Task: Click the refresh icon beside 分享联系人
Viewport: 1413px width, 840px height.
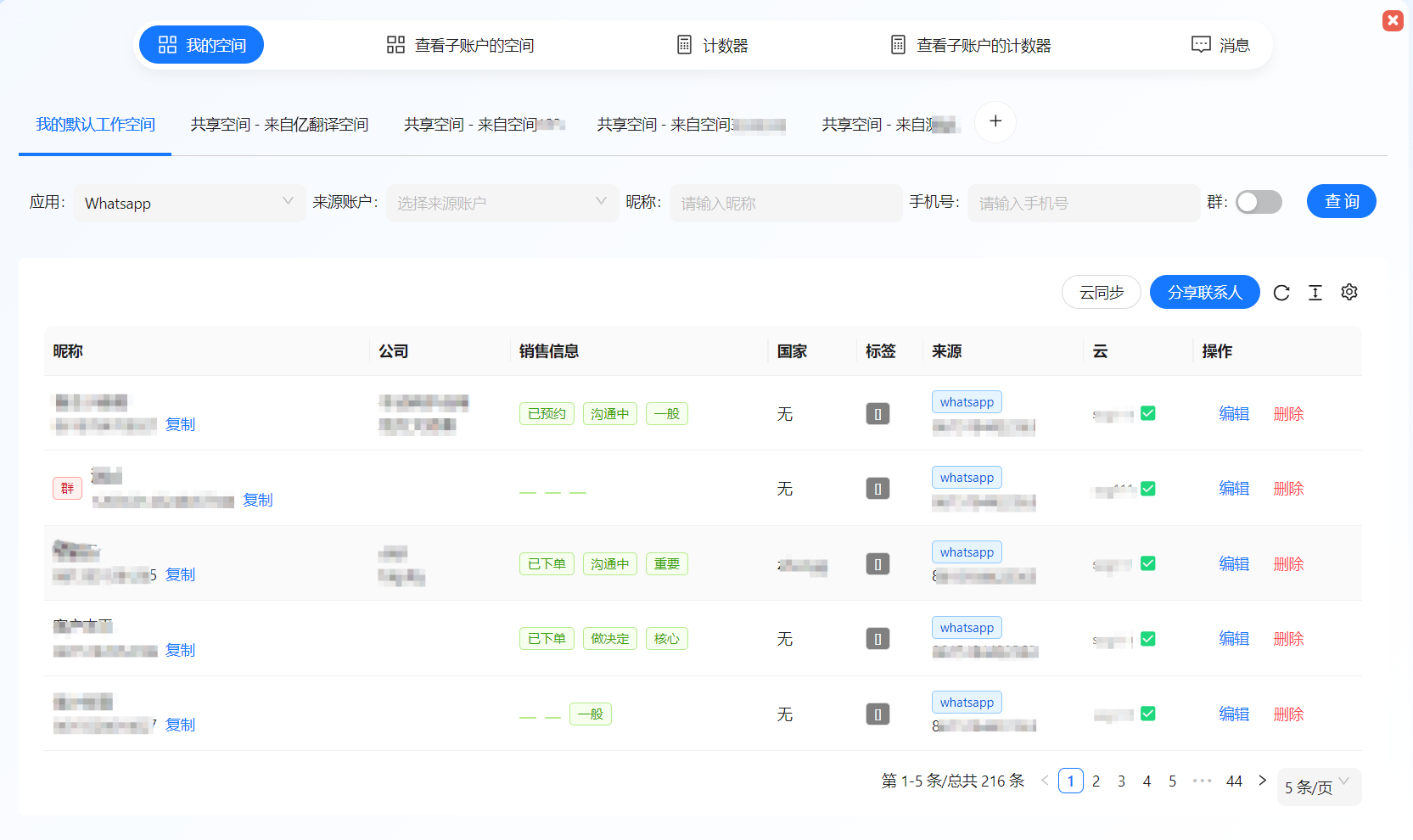Action: [1281, 292]
